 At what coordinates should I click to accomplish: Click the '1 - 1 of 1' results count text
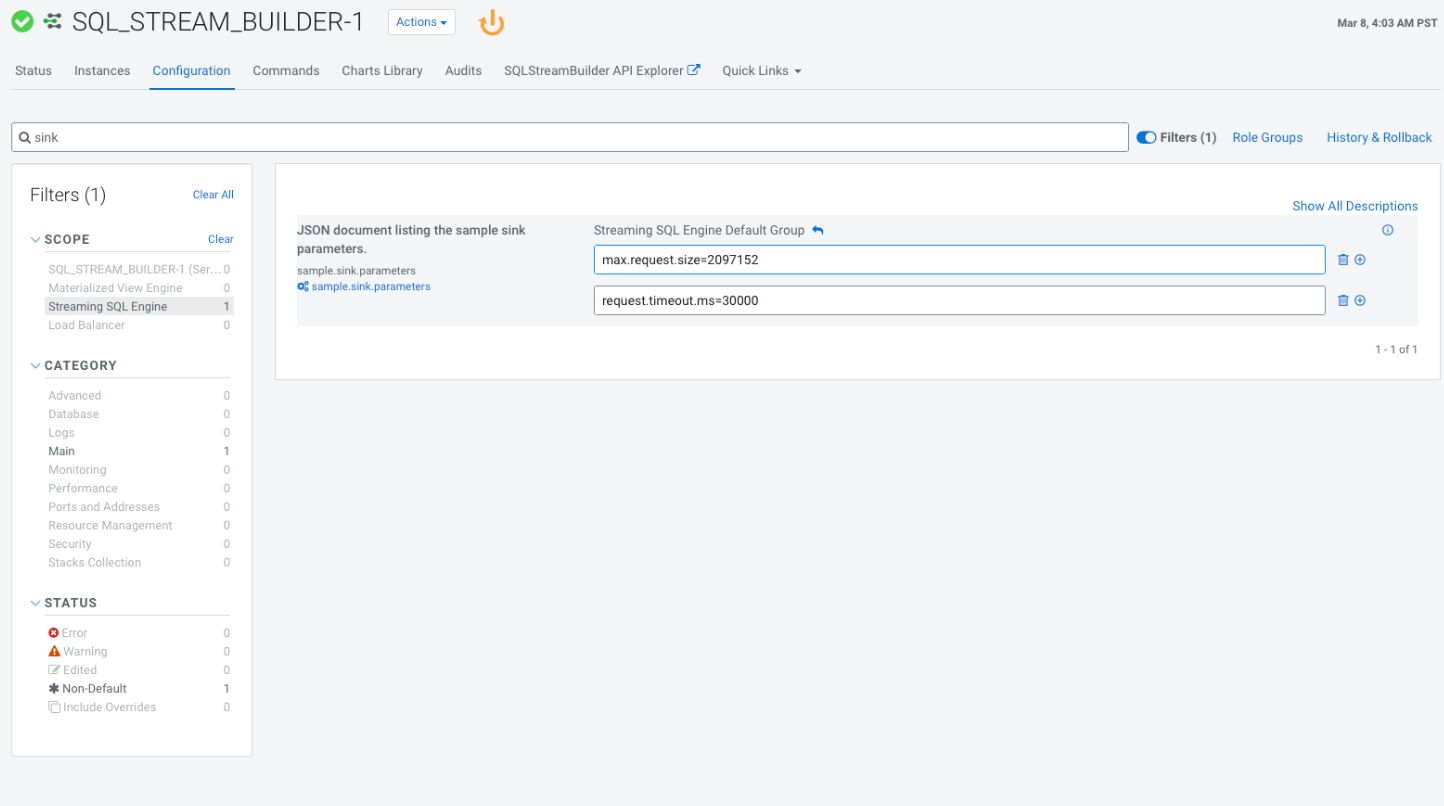(1396, 350)
